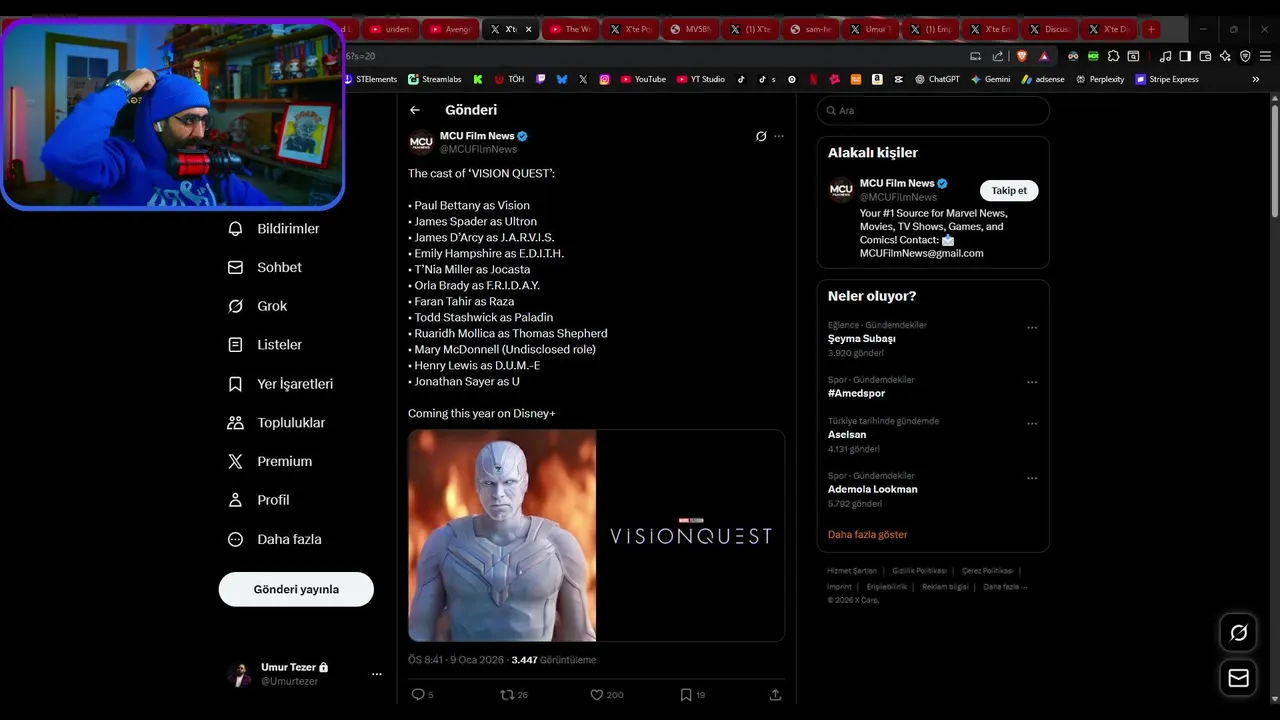Image resolution: width=1280 pixels, height=720 pixels.
Task: Switch to the MV5BM browser tab
Action: [689, 29]
